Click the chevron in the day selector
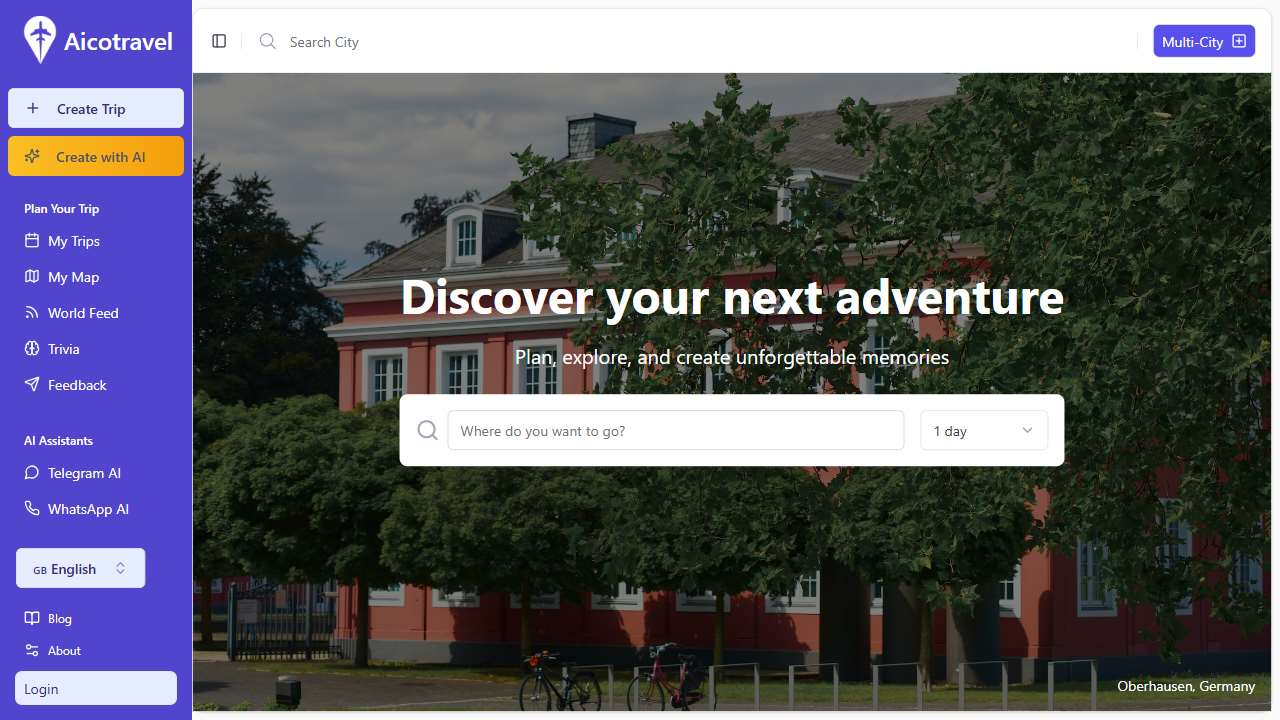This screenshot has height=720, width=1280. point(1027,431)
